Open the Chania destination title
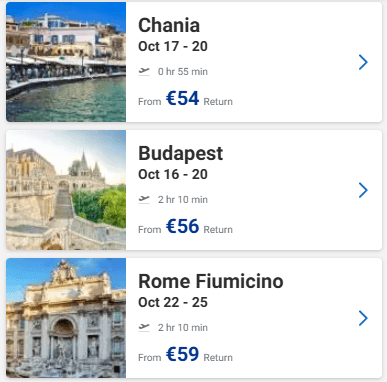The image size is (387, 382). pos(169,25)
